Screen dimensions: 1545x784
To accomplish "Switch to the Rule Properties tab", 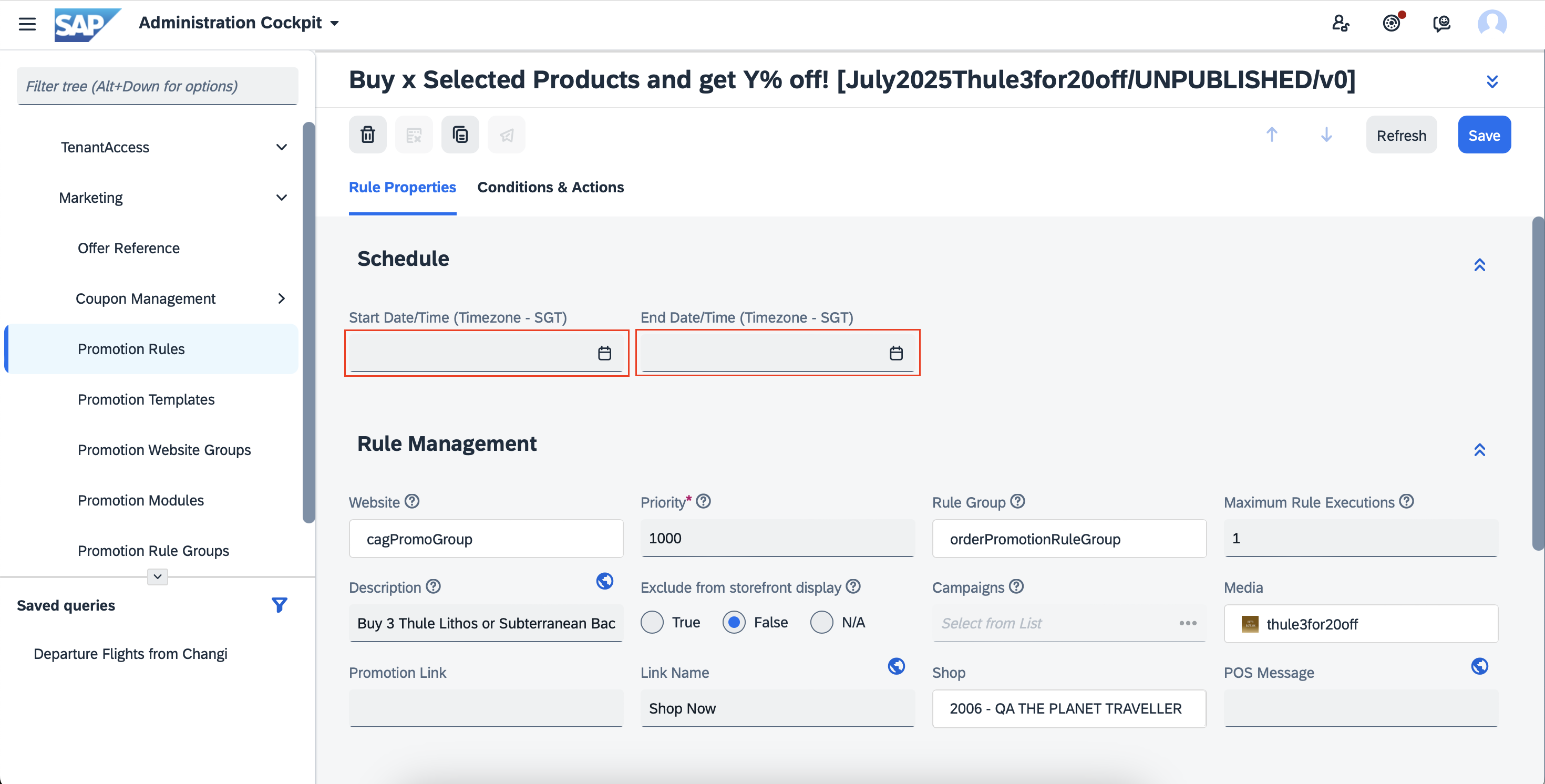I will point(403,187).
